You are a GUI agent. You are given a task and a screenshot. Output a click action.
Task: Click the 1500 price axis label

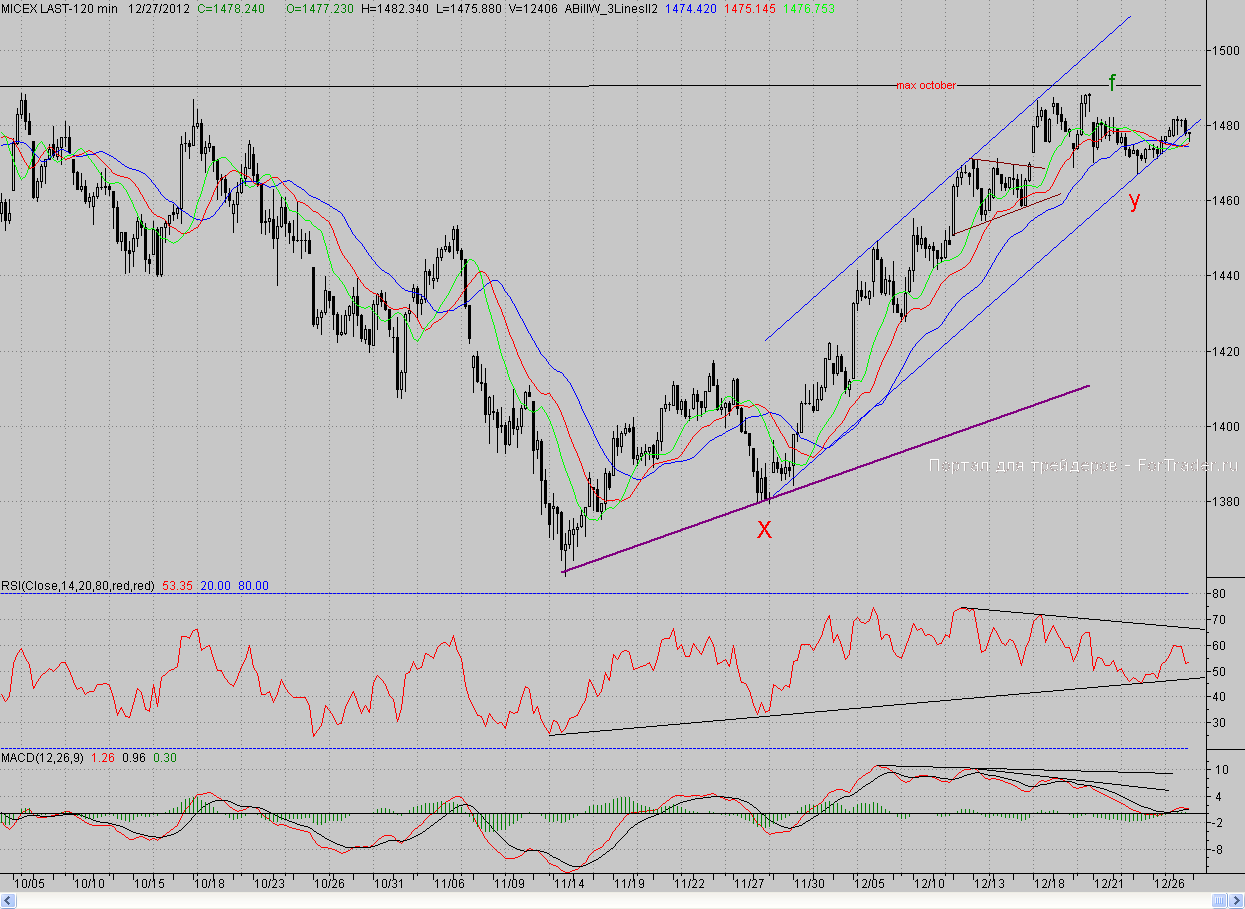1225,50
